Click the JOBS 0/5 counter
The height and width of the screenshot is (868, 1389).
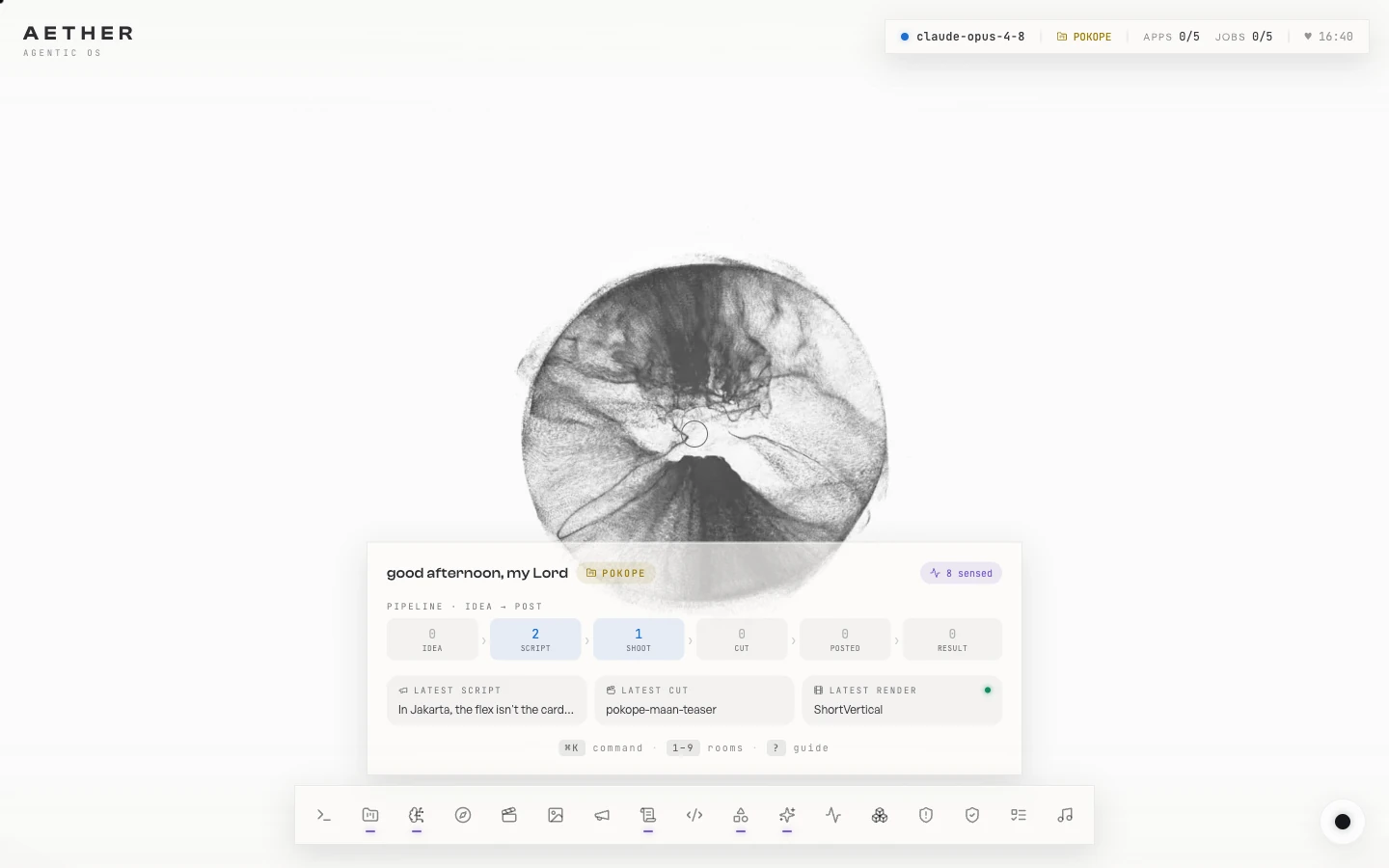[x=1243, y=37]
